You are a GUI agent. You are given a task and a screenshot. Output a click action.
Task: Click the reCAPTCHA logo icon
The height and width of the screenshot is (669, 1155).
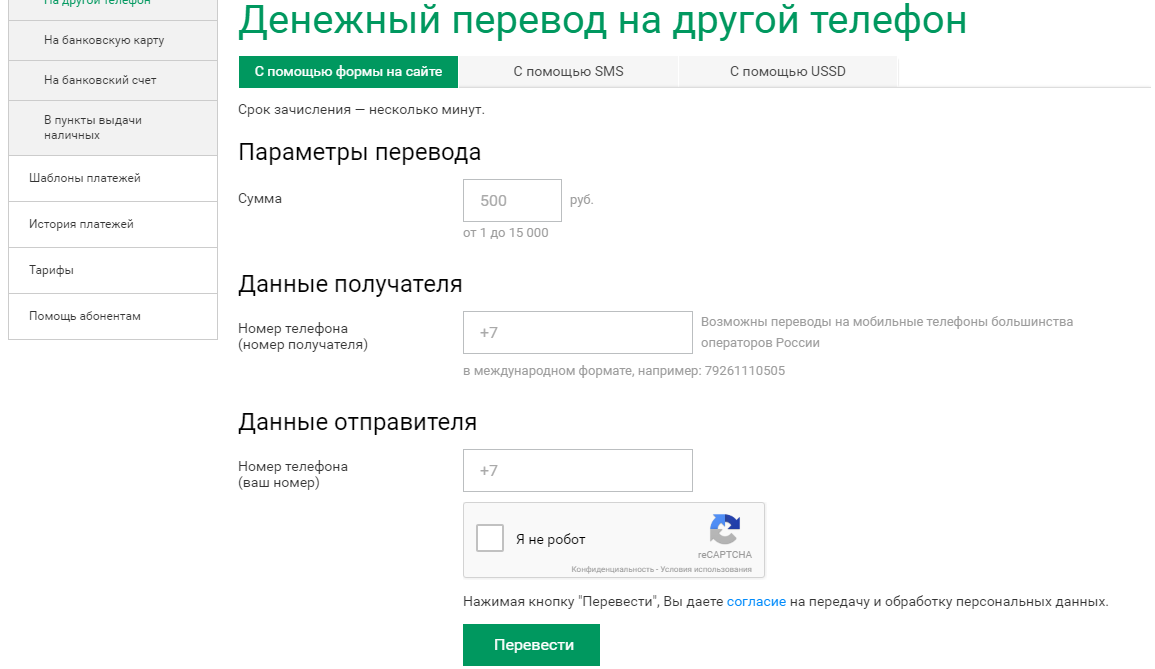725,529
